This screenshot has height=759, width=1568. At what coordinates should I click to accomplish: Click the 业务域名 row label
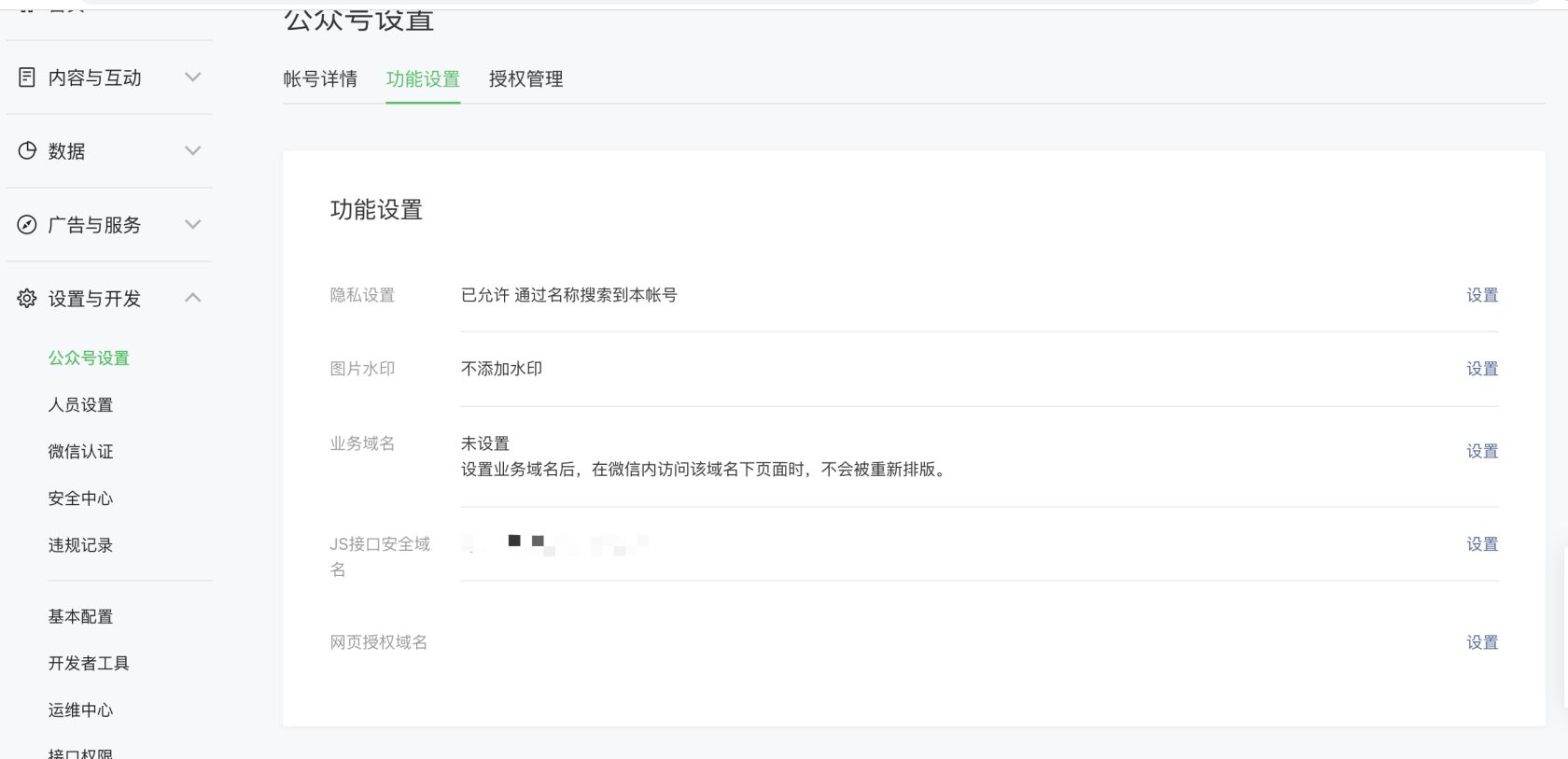coord(362,443)
